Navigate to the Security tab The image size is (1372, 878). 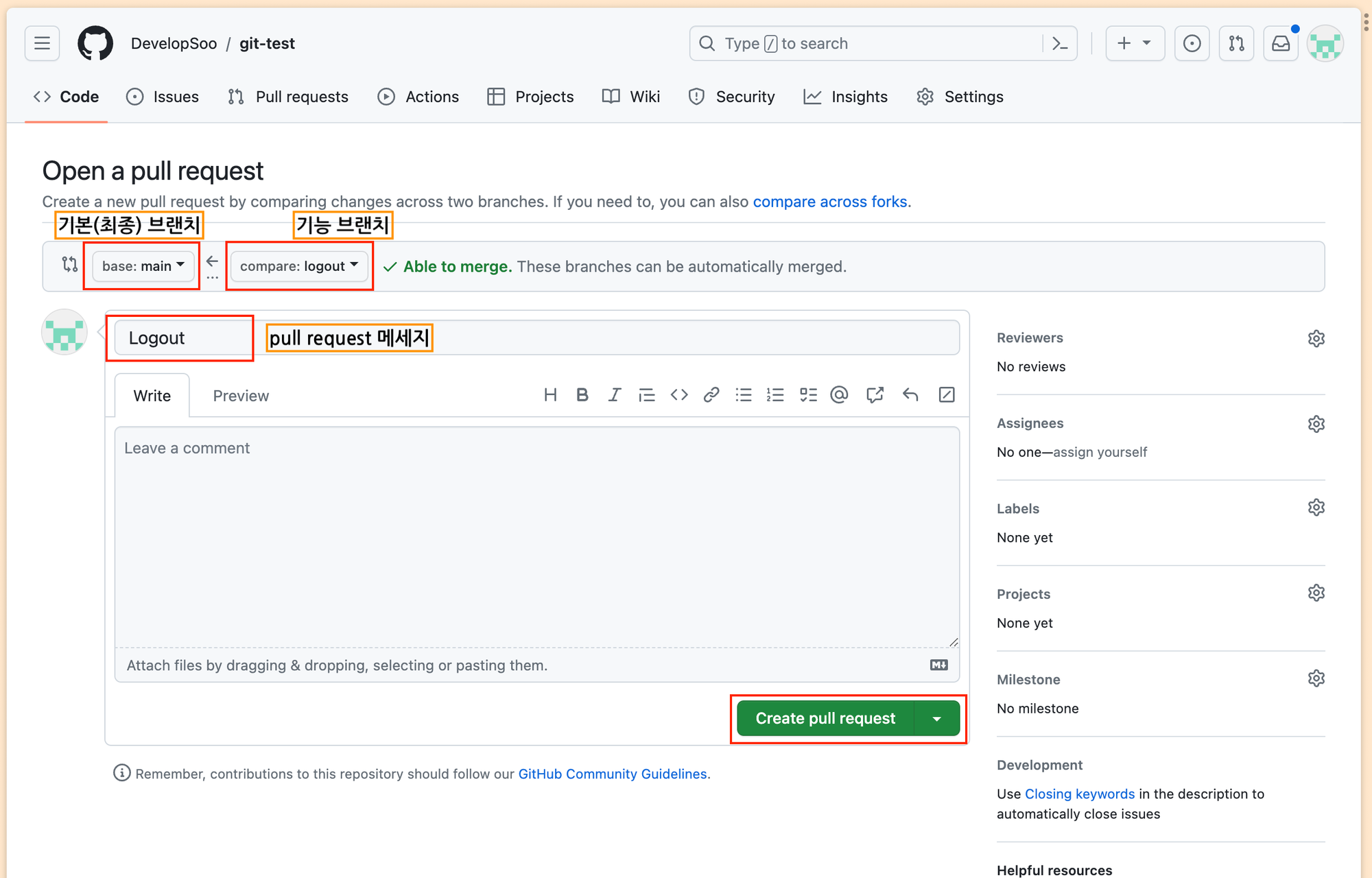point(745,97)
